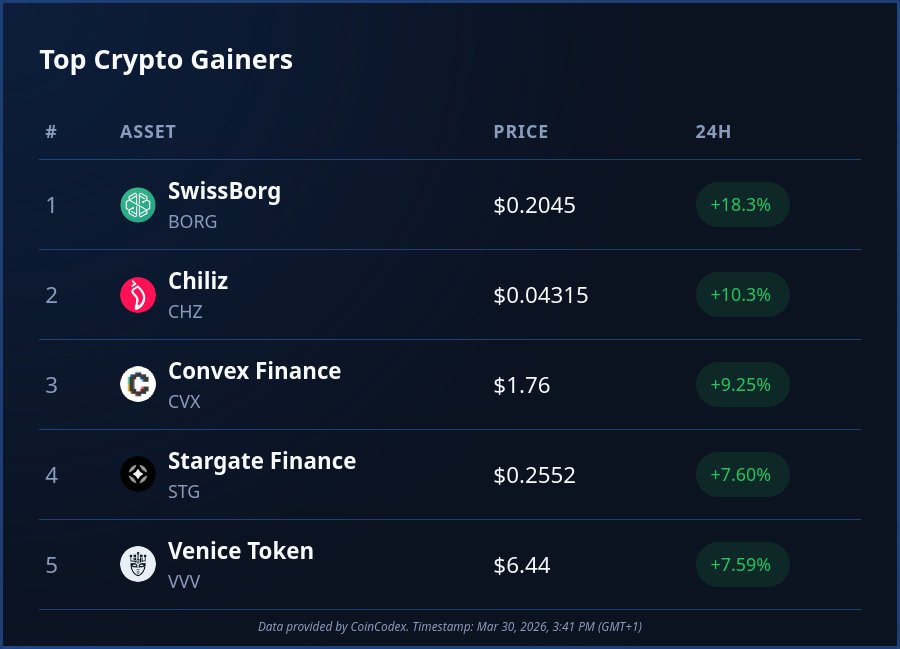Sort by the ASSET column header
The image size is (900, 649).
coord(148,132)
